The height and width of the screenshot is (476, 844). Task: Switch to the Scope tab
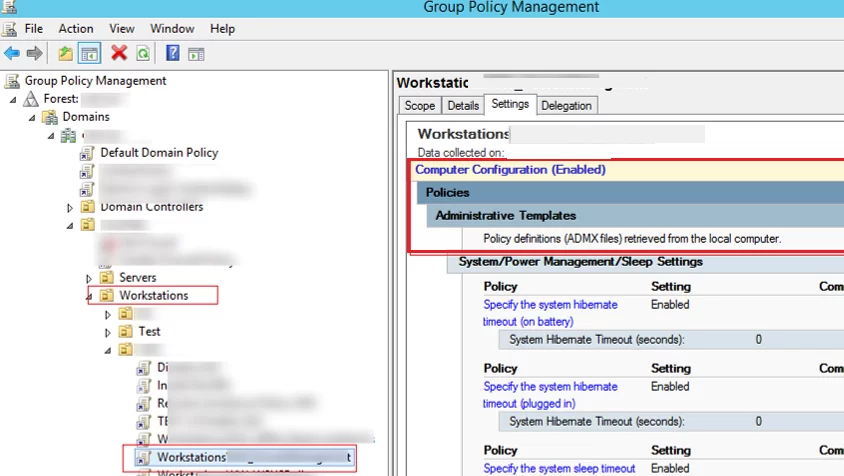[x=420, y=106]
